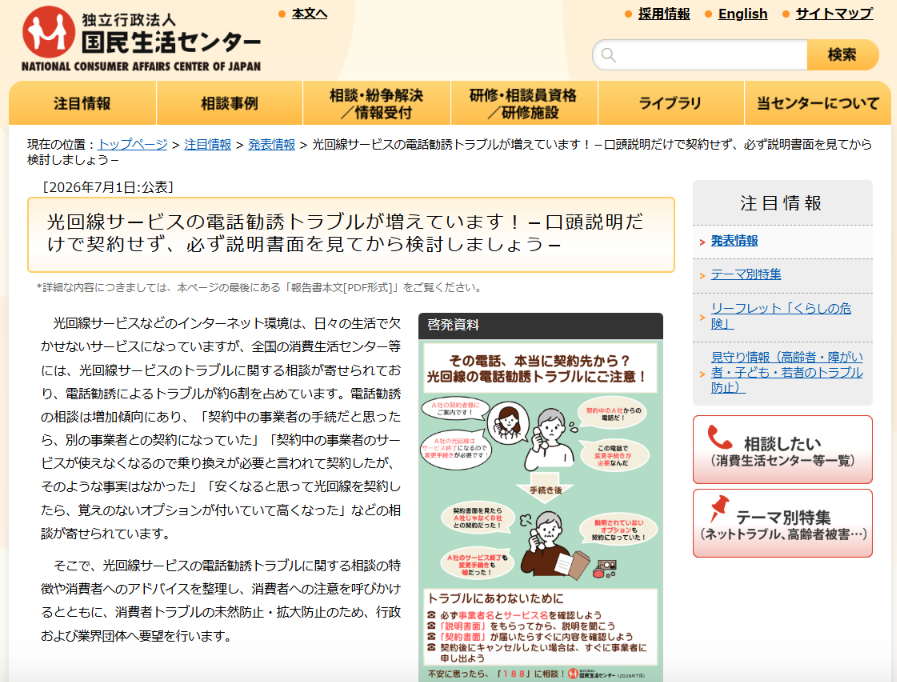Screen dimensions: 897x682
Task: Open 発表情報 in the sidebar
Action: click(x=735, y=241)
